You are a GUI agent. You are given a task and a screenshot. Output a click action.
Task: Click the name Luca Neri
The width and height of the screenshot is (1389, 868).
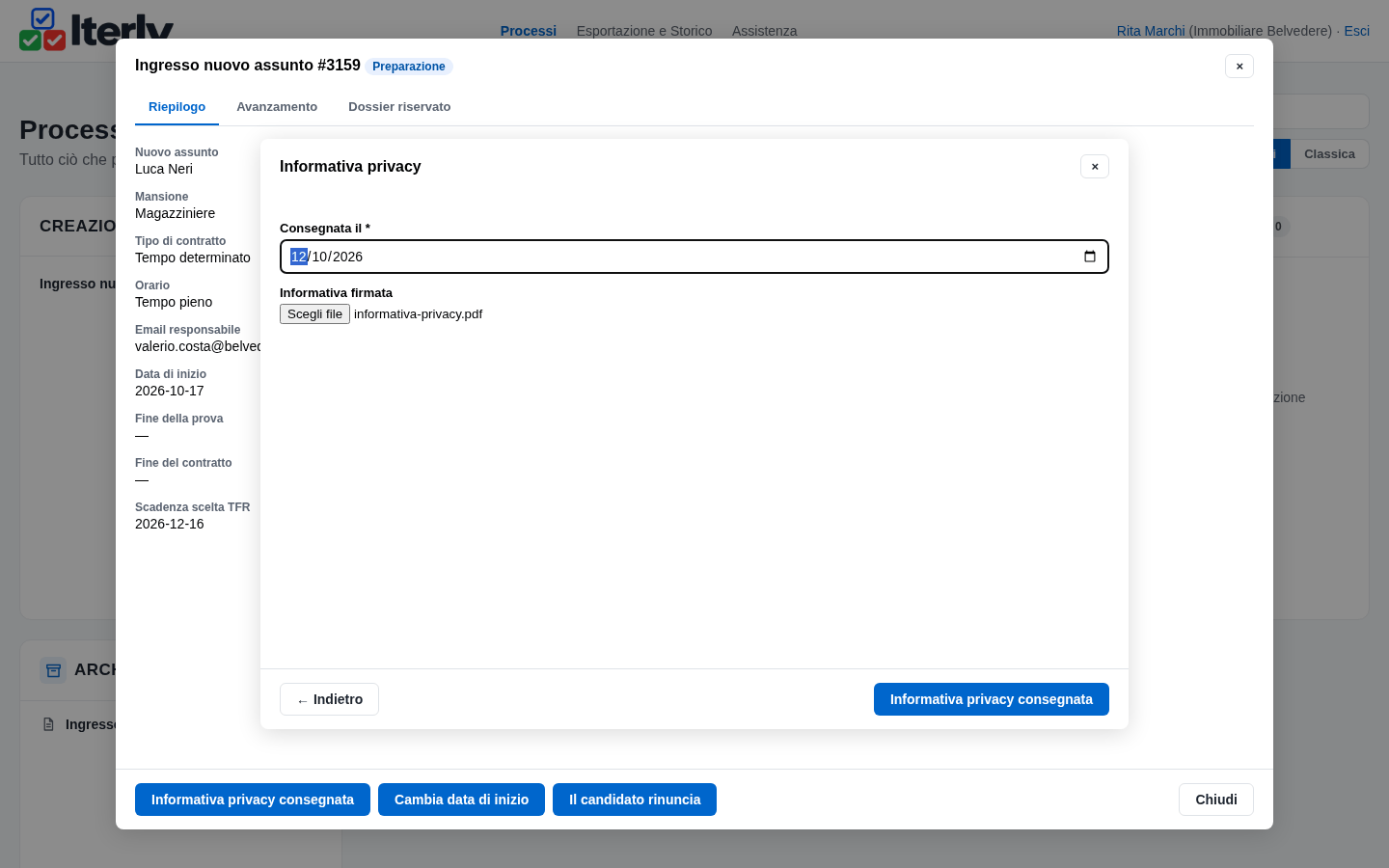pos(164,169)
